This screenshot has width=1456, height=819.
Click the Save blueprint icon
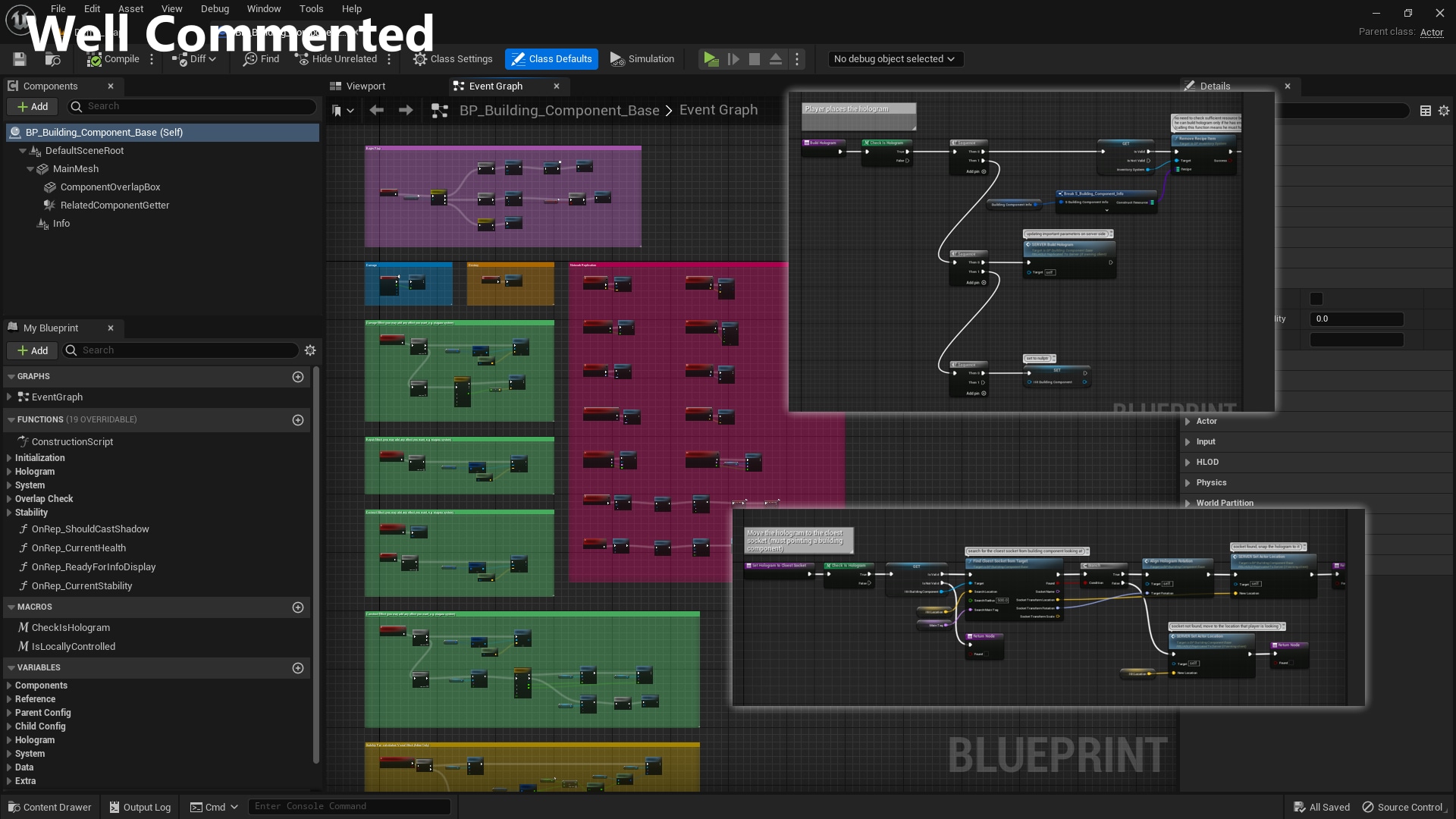coord(20,59)
